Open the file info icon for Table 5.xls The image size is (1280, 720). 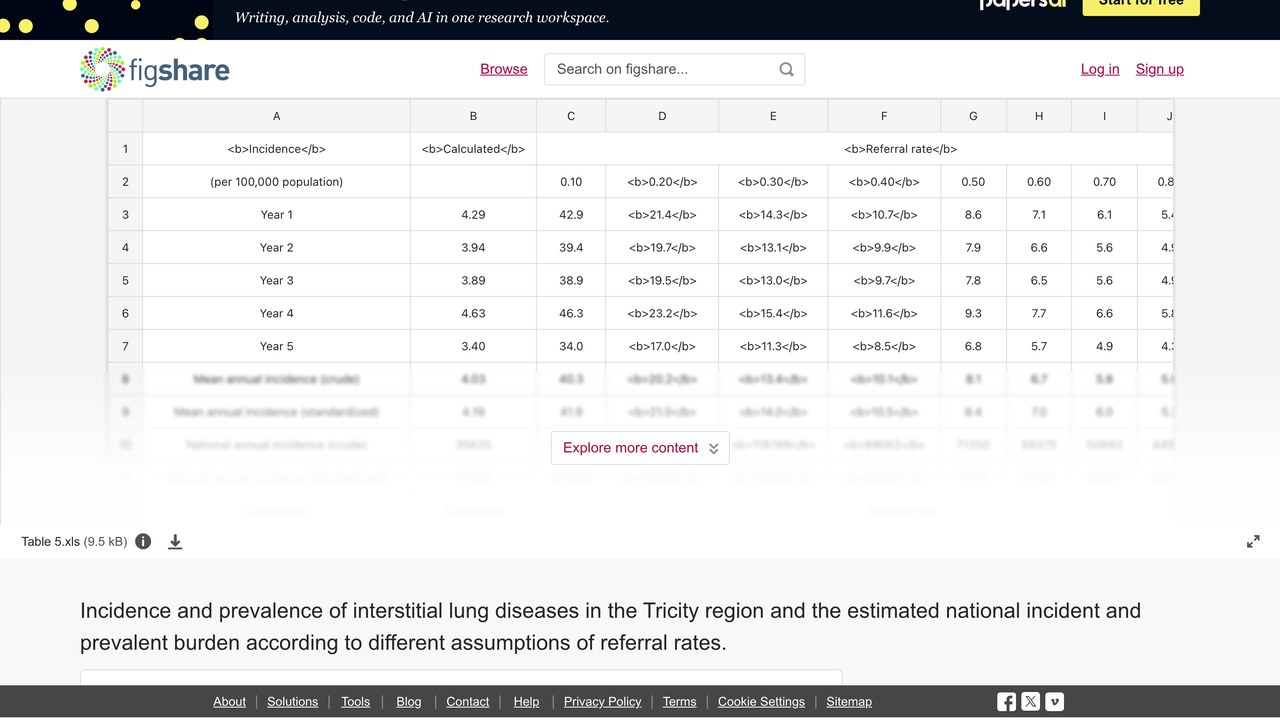point(143,541)
